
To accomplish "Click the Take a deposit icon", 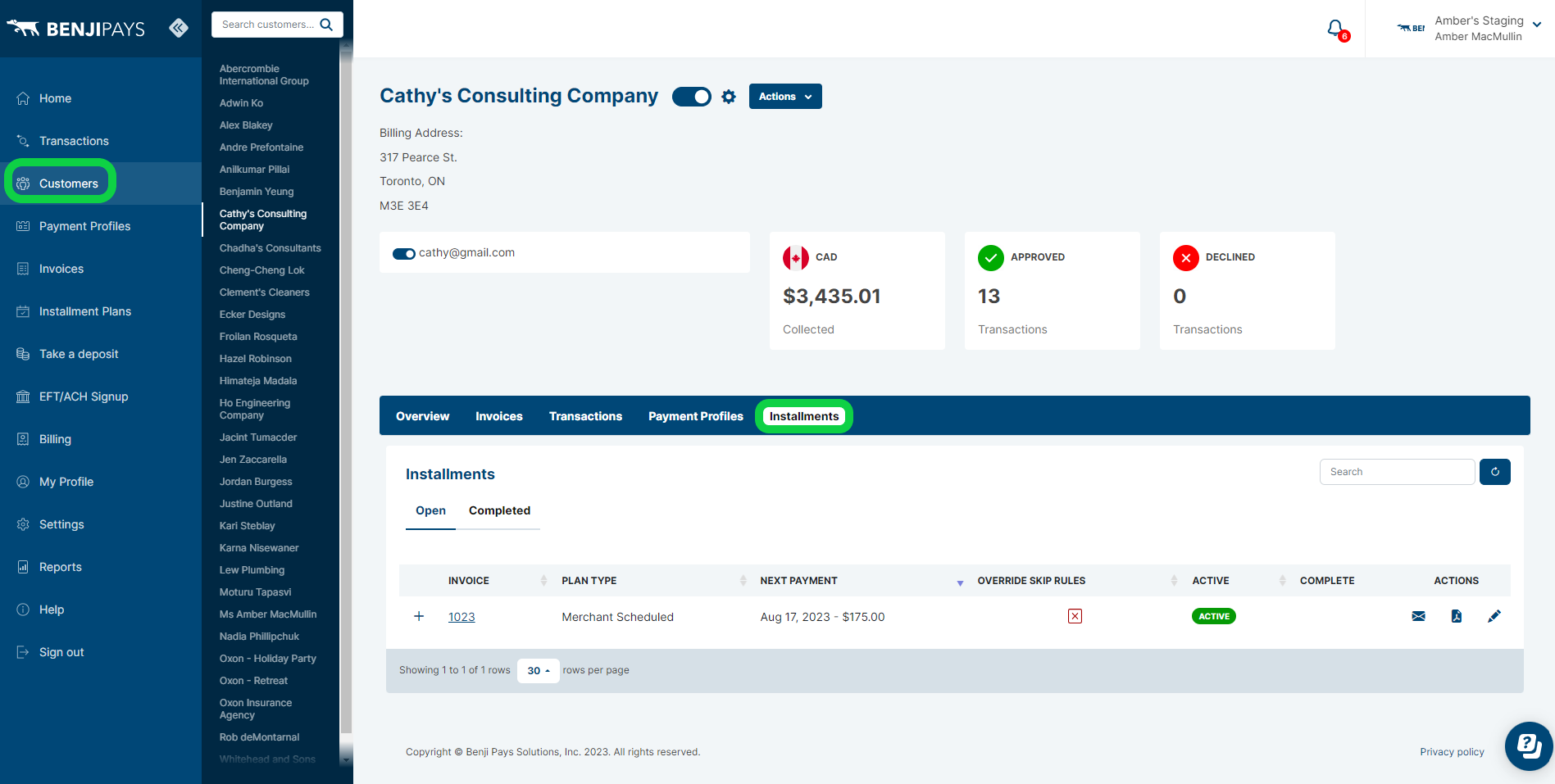I will (23, 354).
